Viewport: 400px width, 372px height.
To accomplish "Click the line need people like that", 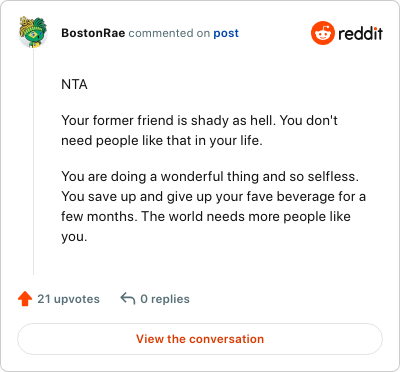I will point(162,141).
